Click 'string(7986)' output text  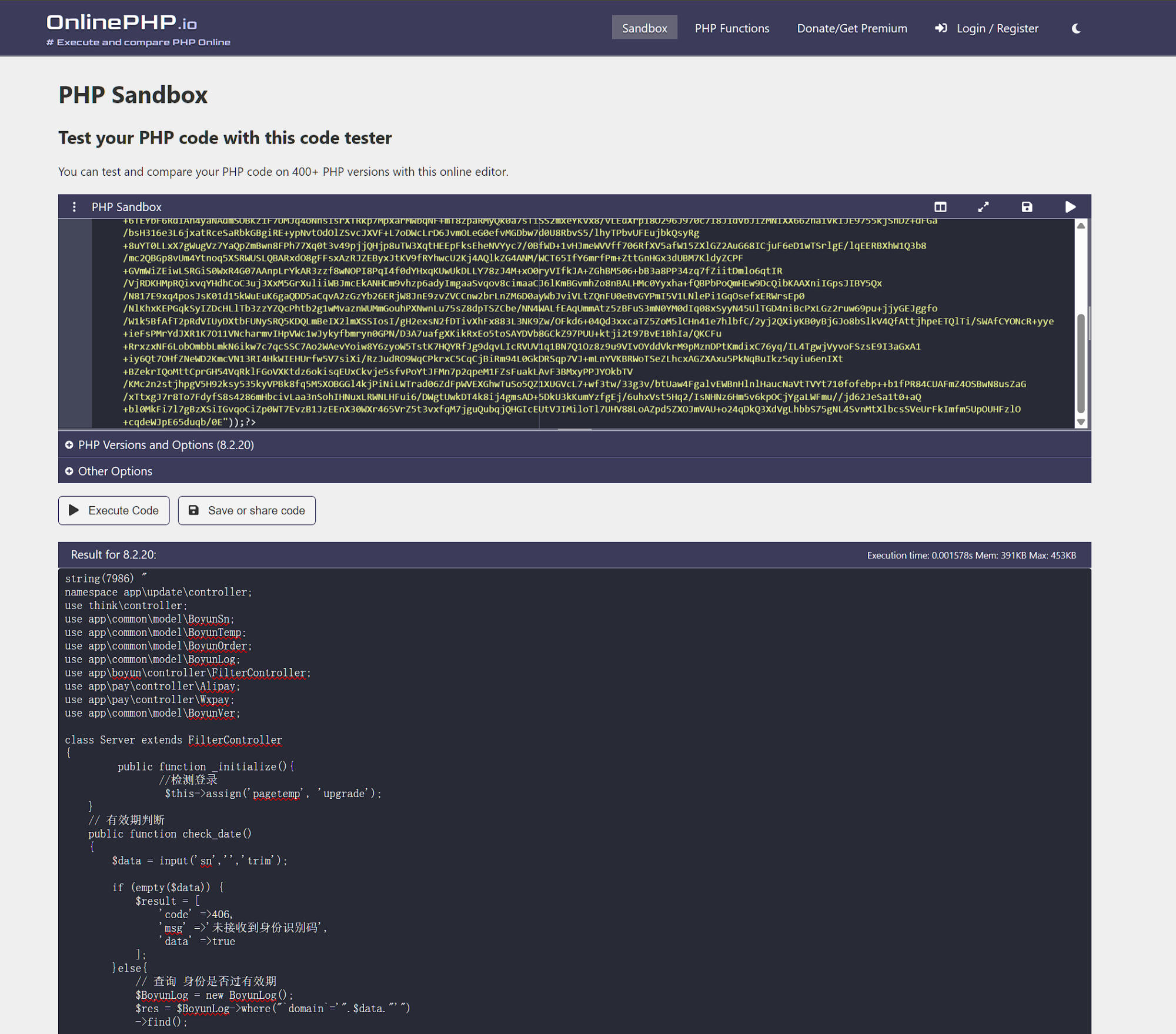coord(99,578)
